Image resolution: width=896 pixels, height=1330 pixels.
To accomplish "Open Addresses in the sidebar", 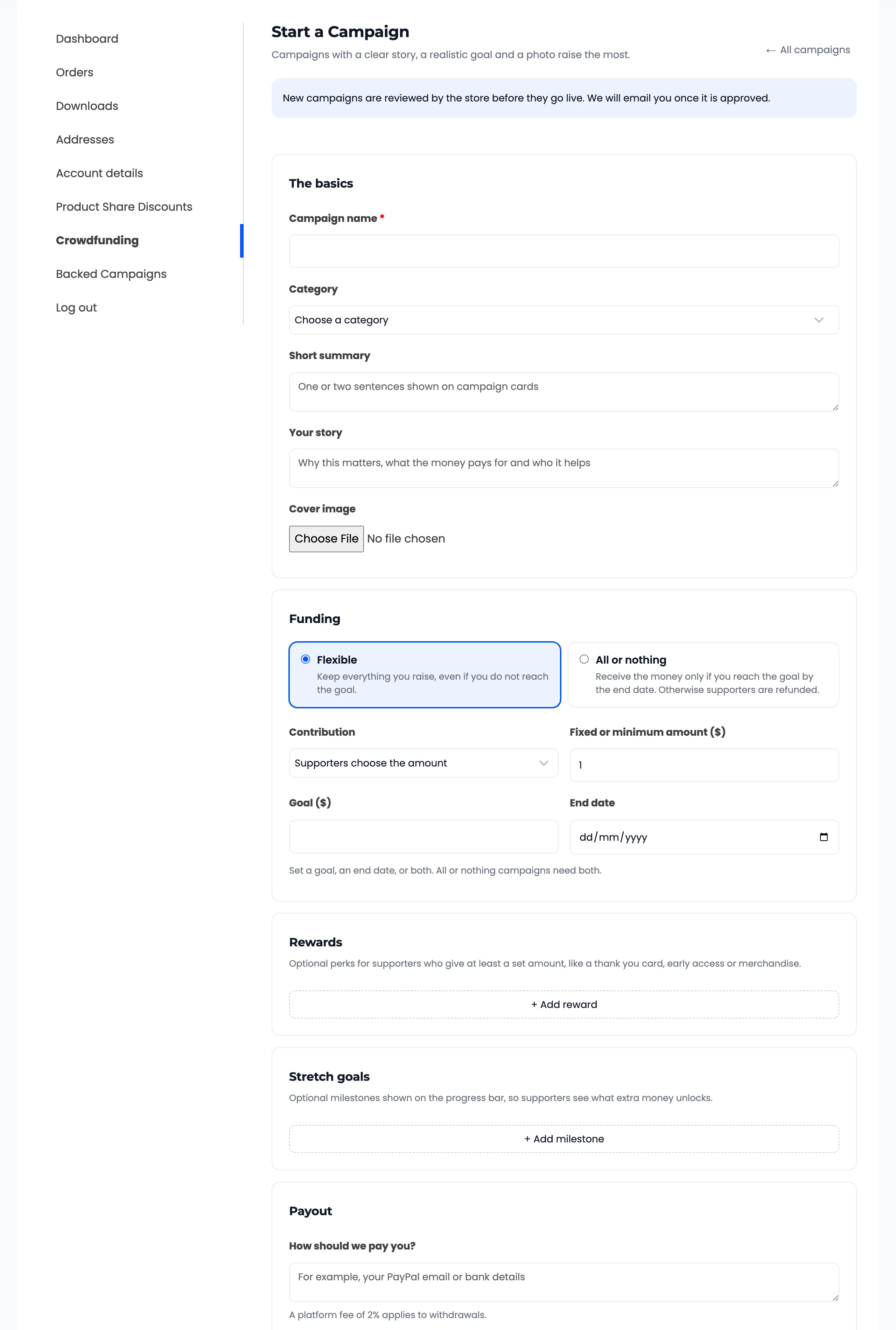I will [x=85, y=140].
